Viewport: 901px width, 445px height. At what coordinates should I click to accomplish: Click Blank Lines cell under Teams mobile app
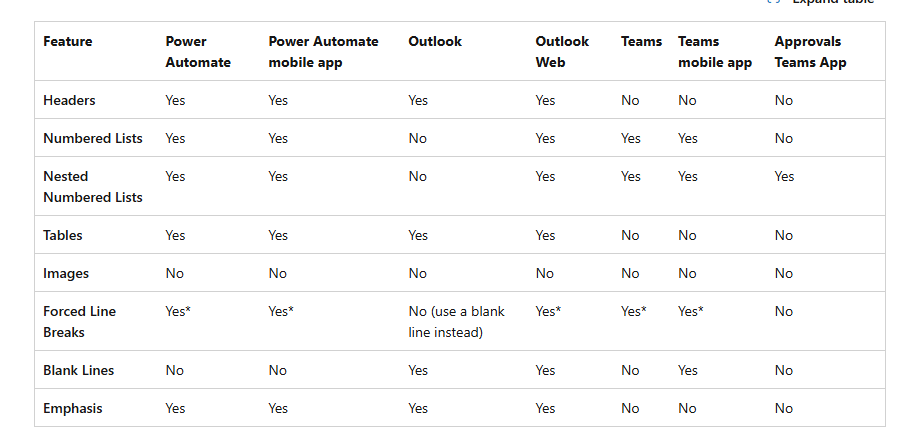click(x=688, y=370)
